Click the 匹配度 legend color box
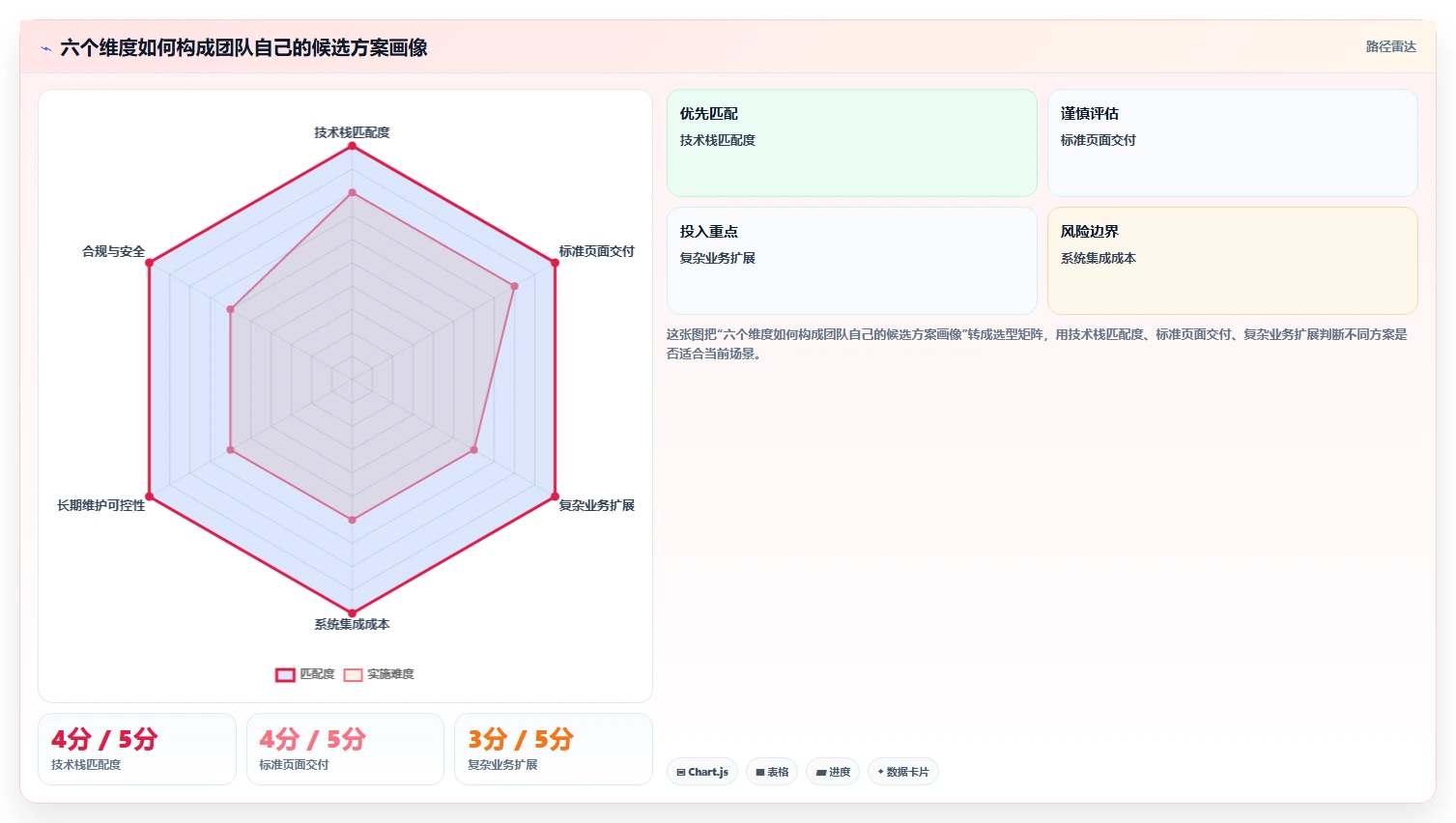This screenshot has height=823, width=1456. point(285,675)
